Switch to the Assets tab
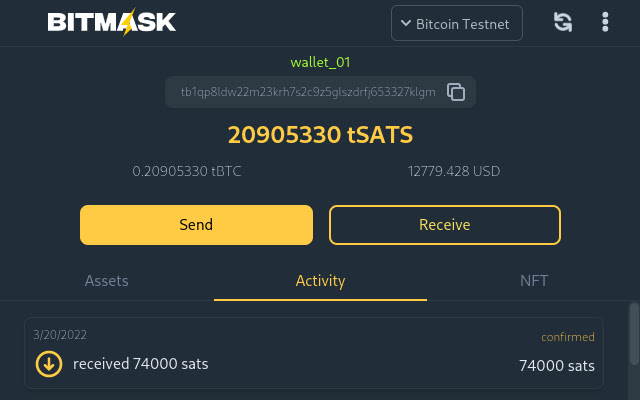 107,281
